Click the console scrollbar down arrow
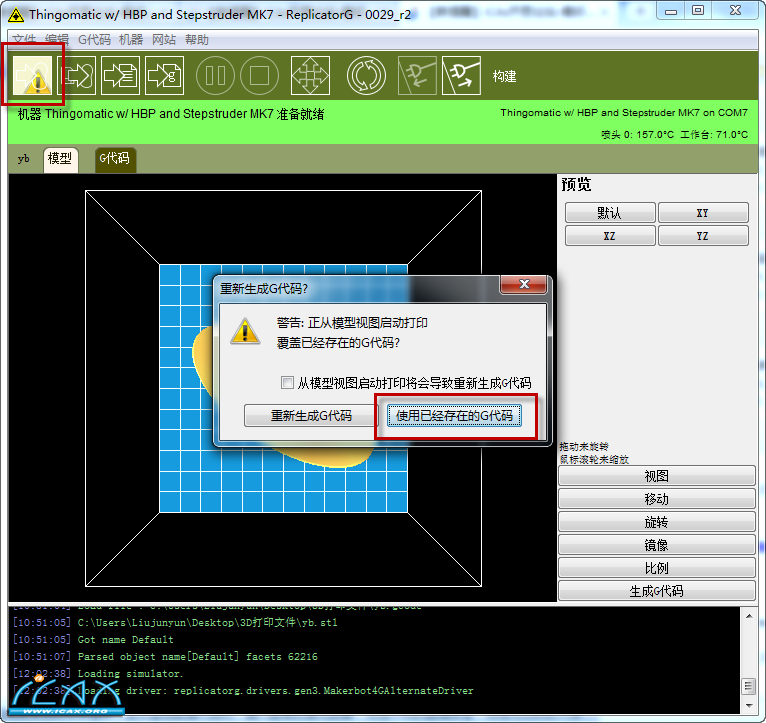This screenshot has width=766, height=723. tap(749, 706)
